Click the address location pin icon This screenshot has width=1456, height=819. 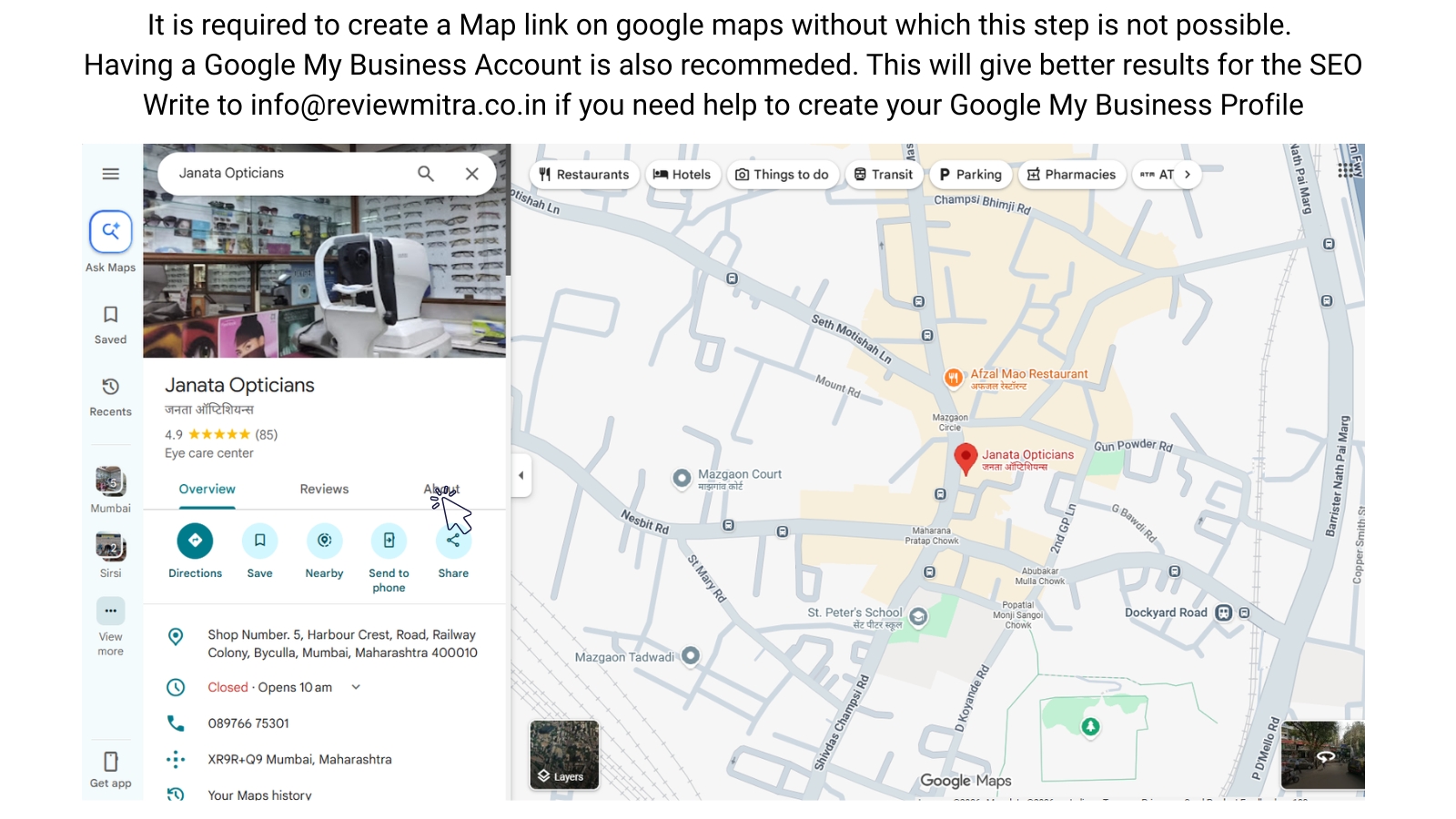point(176,637)
